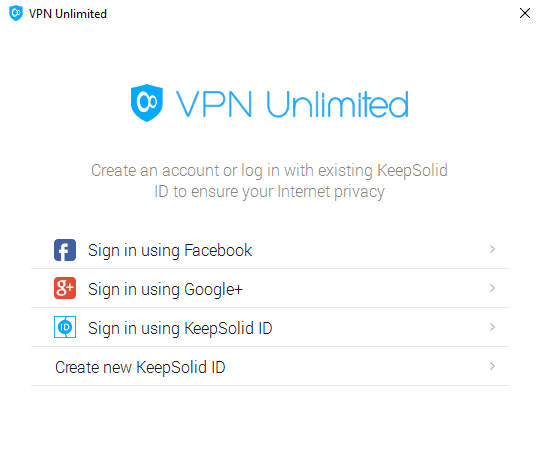Click the small shield icon in title bar
The image size is (538, 473).
click(x=16, y=13)
